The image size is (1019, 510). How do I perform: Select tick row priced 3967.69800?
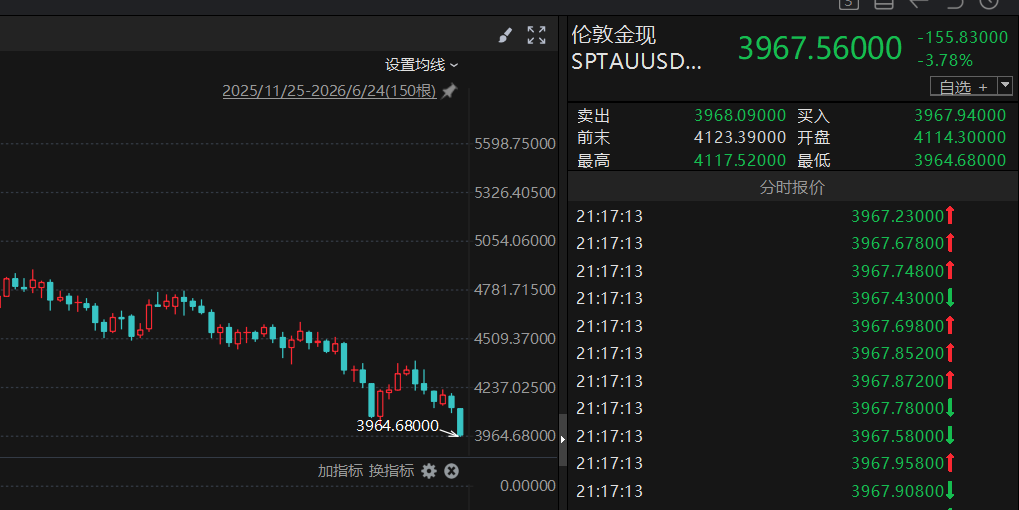click(x=793, y=326)
